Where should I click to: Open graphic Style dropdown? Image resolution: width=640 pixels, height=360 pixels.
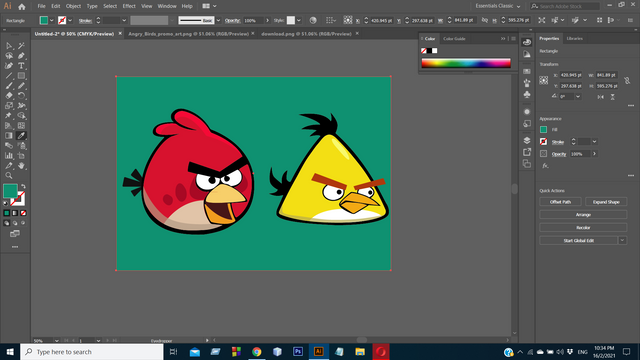click(x=299, y=20)
